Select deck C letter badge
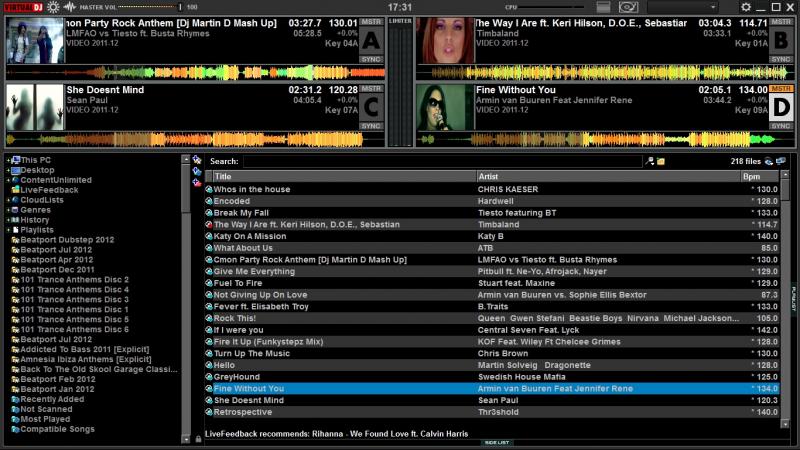The width and height of the screenshot is (800, 450). 371,108
